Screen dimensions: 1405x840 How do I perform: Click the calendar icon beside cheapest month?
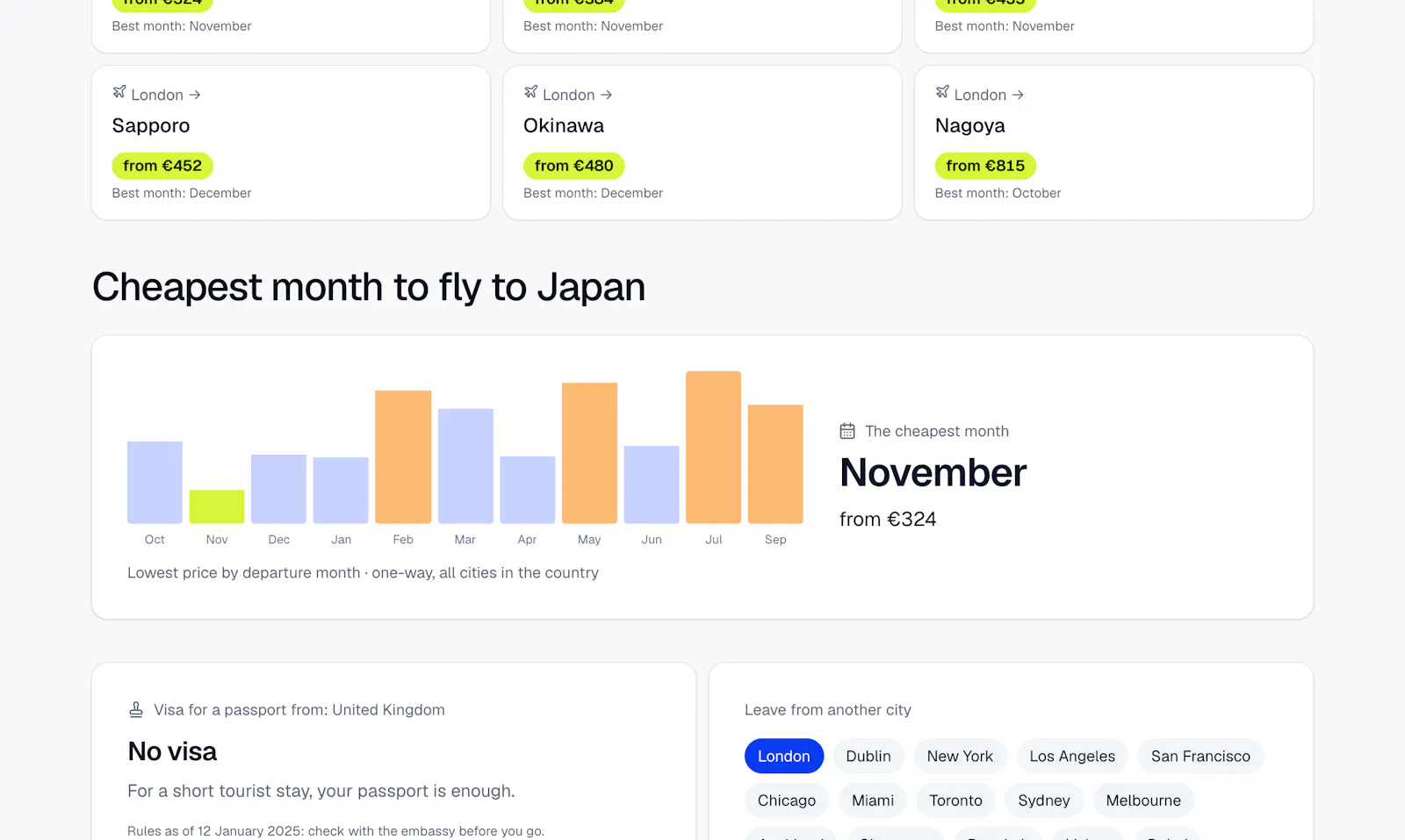[847, 431]
